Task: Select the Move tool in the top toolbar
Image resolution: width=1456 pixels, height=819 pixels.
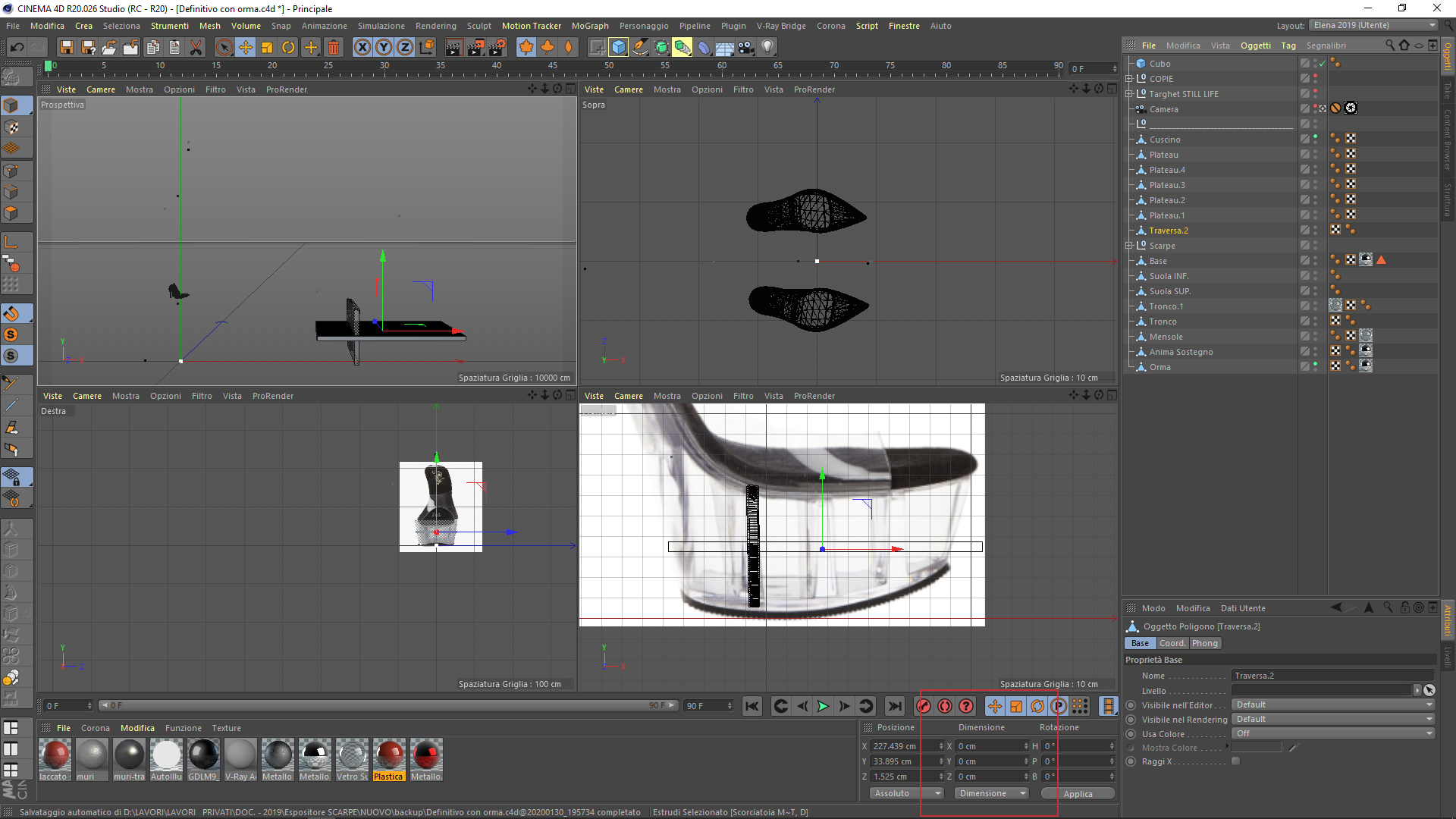Action: click(246, 47)
